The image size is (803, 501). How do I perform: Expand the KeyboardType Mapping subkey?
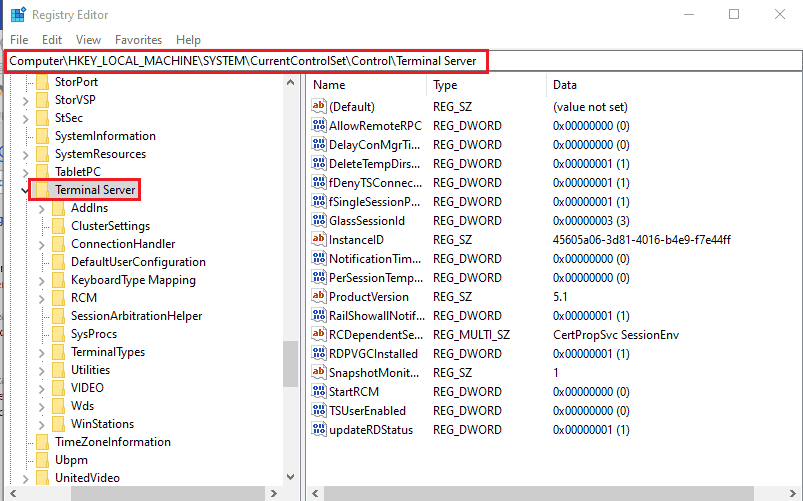[41, 281]
